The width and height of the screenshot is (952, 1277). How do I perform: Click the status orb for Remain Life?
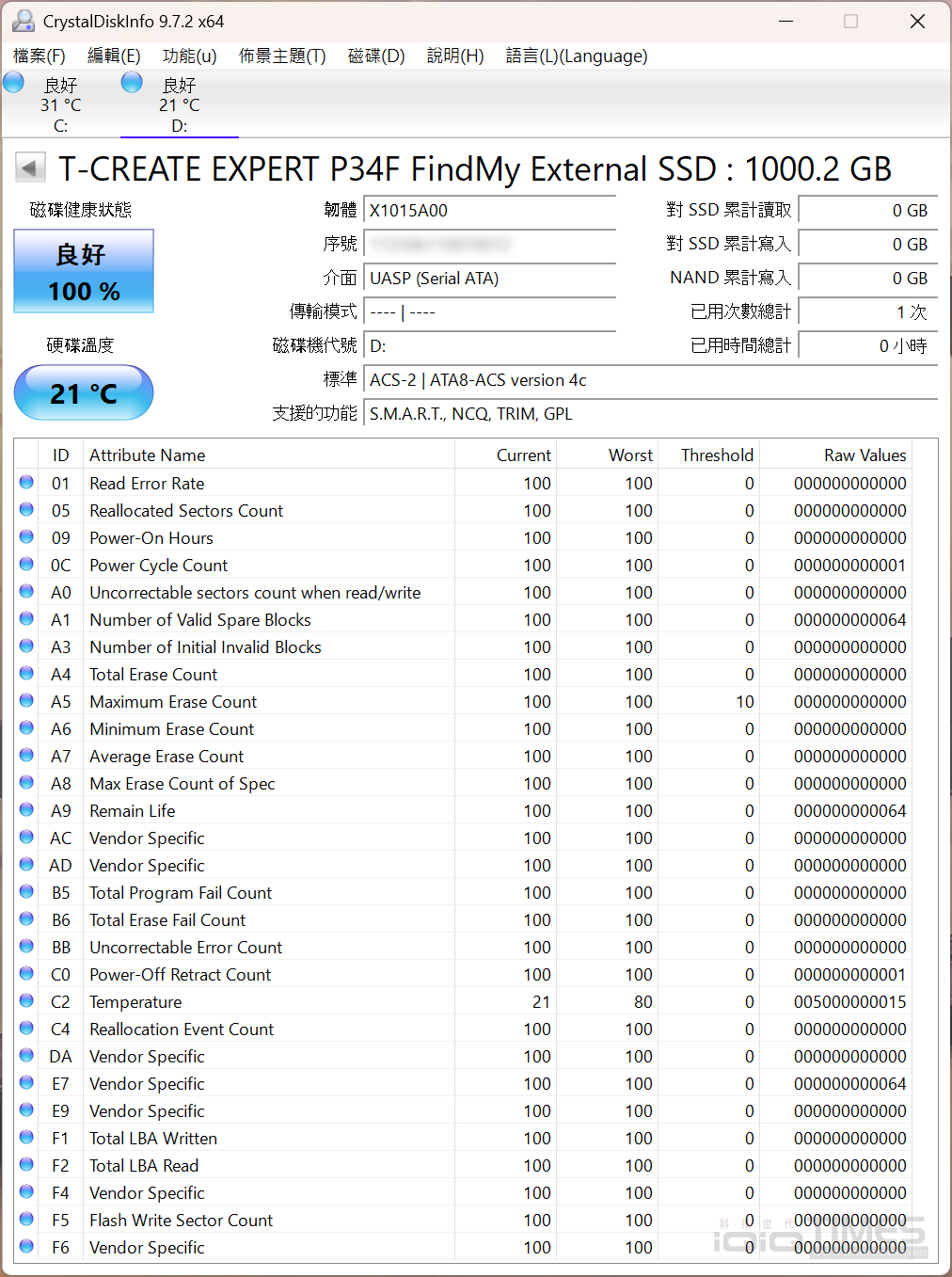point(26,810)
